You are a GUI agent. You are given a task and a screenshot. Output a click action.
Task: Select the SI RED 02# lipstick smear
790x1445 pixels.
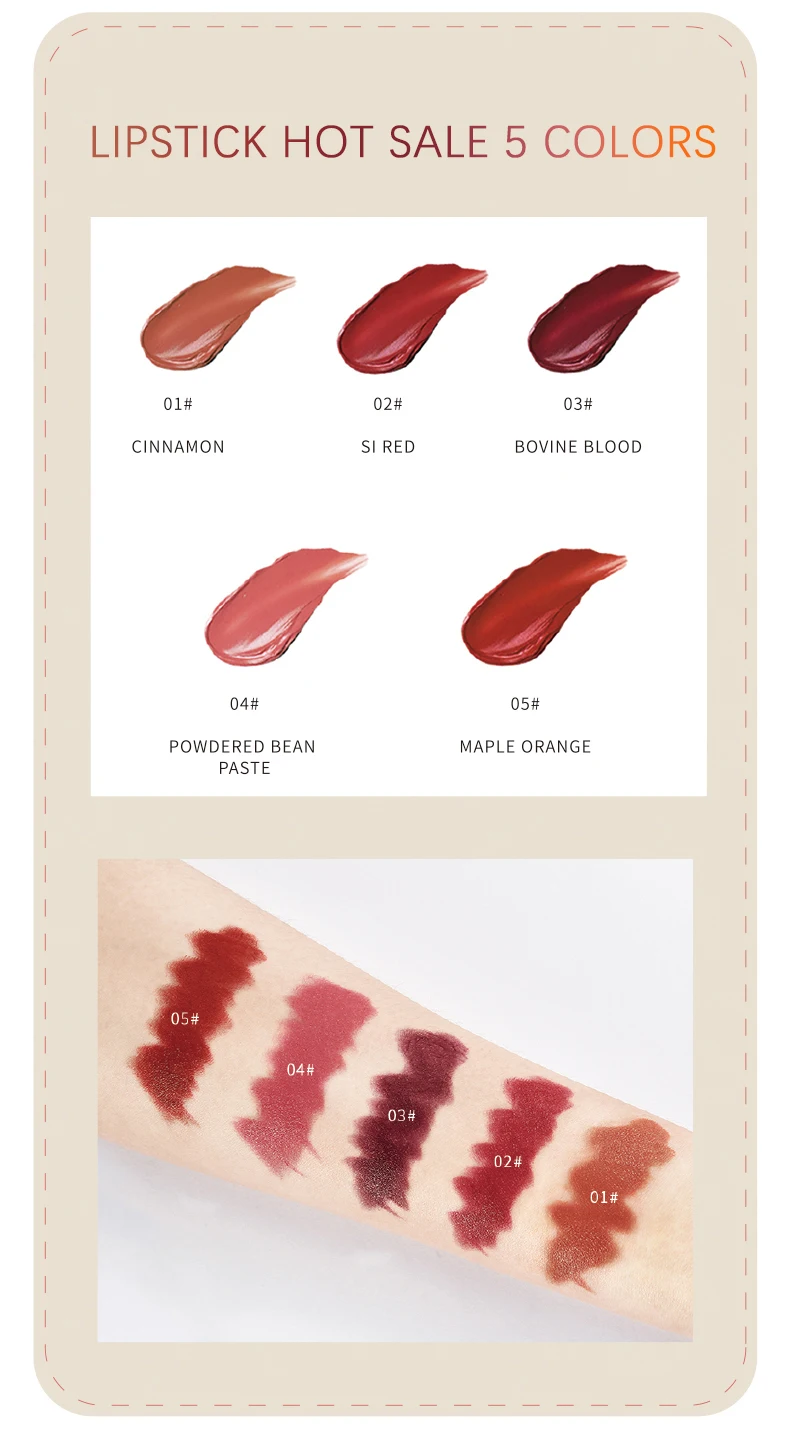(410, 316)
